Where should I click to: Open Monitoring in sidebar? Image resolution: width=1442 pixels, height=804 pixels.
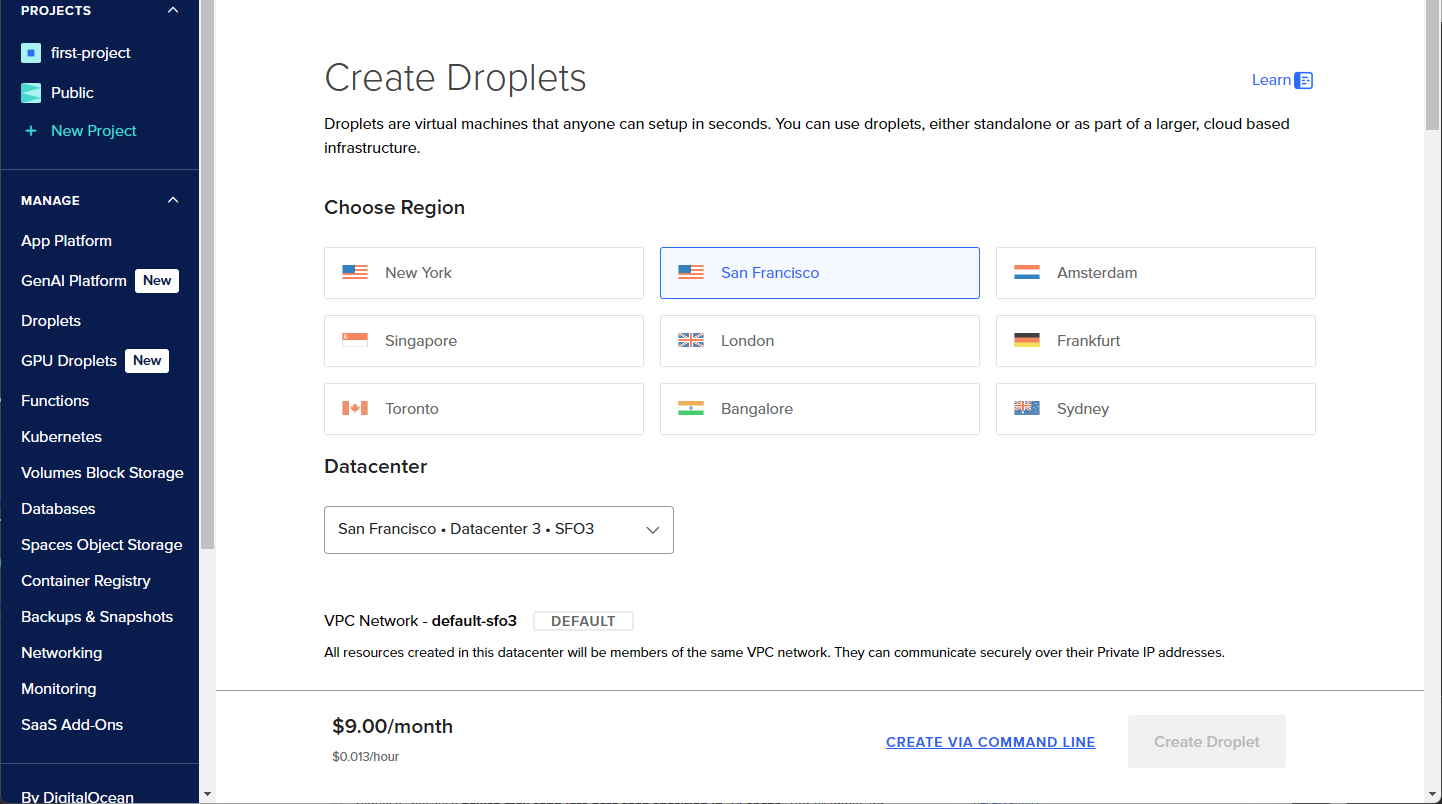[x=58, y=689]
